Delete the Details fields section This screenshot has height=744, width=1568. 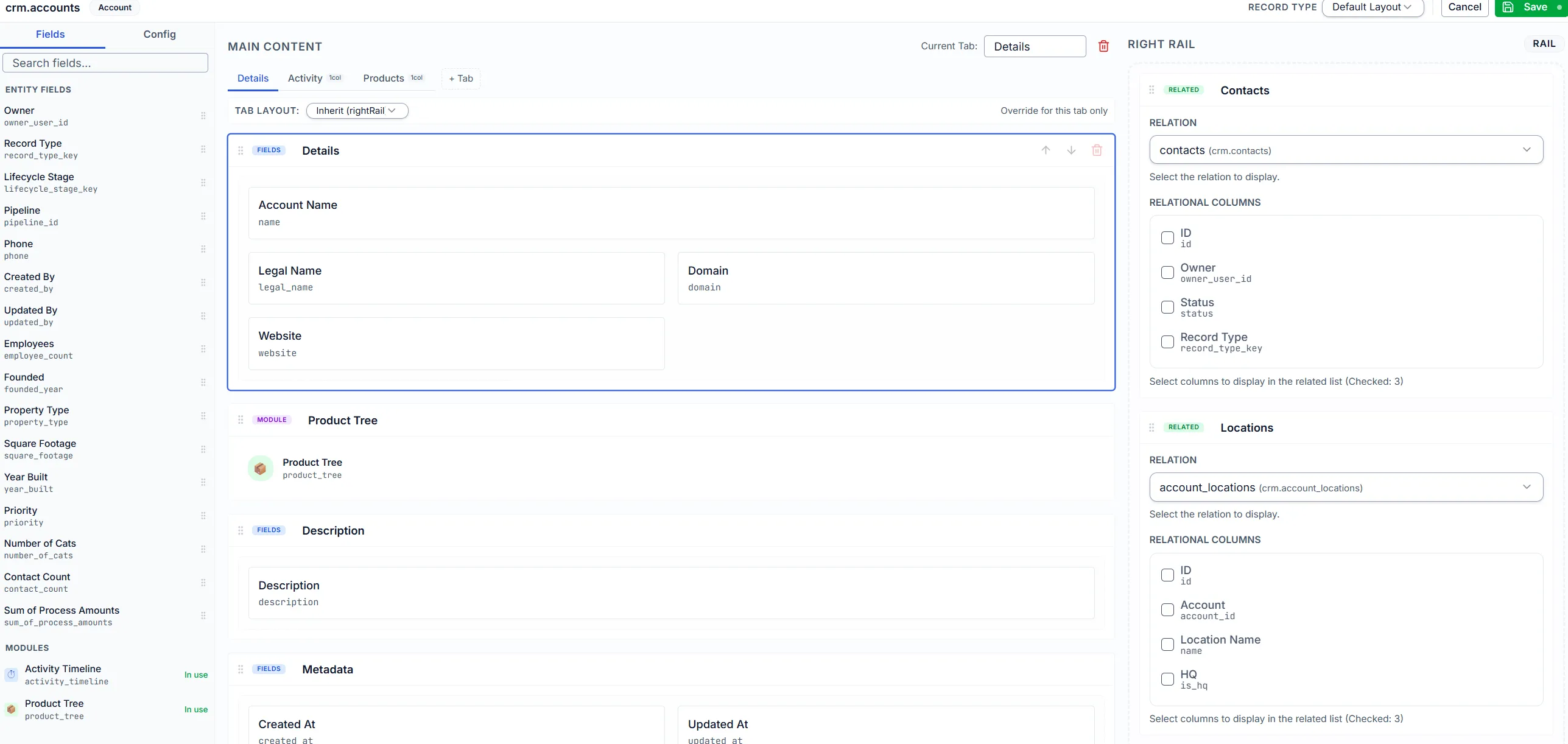(1097, 150)
